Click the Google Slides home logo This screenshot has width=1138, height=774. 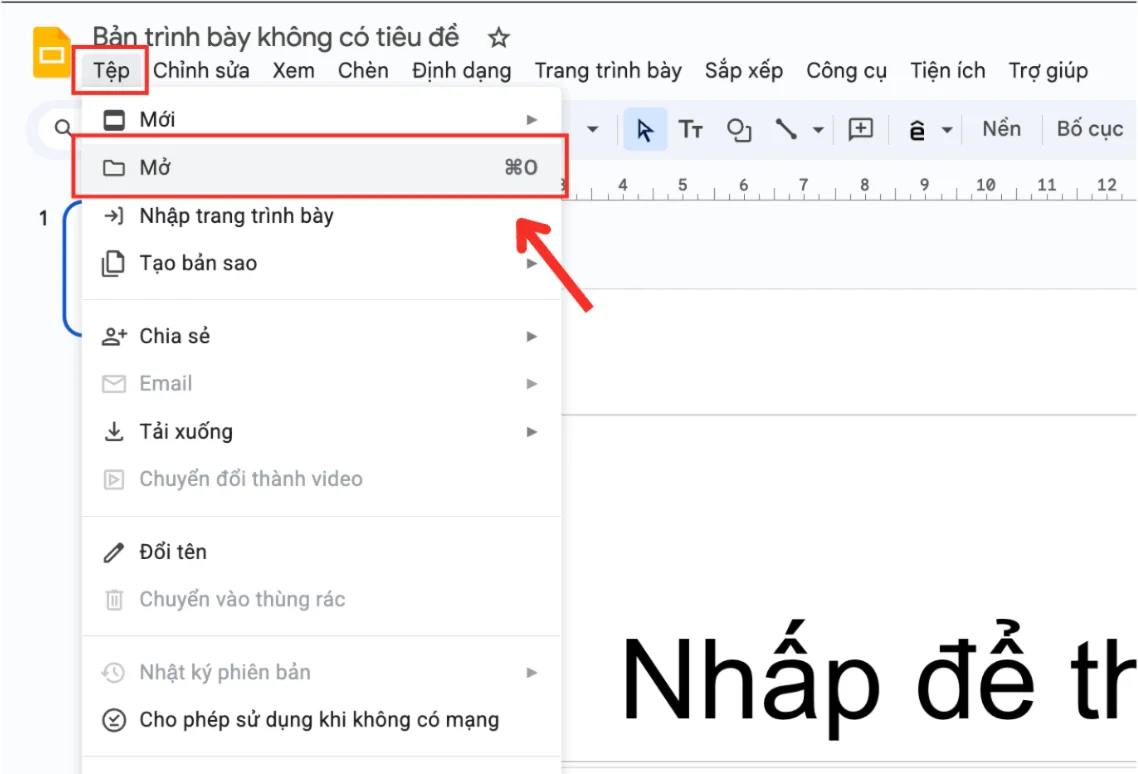click(51, 52)
